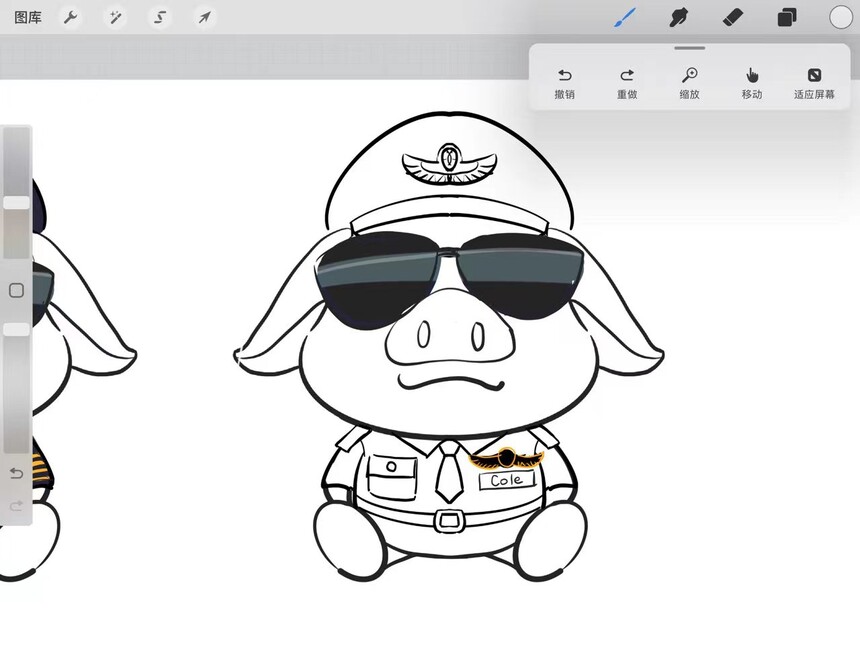Open the 图库 gallery
Screen dimensions: 860x645
point(28,18)
